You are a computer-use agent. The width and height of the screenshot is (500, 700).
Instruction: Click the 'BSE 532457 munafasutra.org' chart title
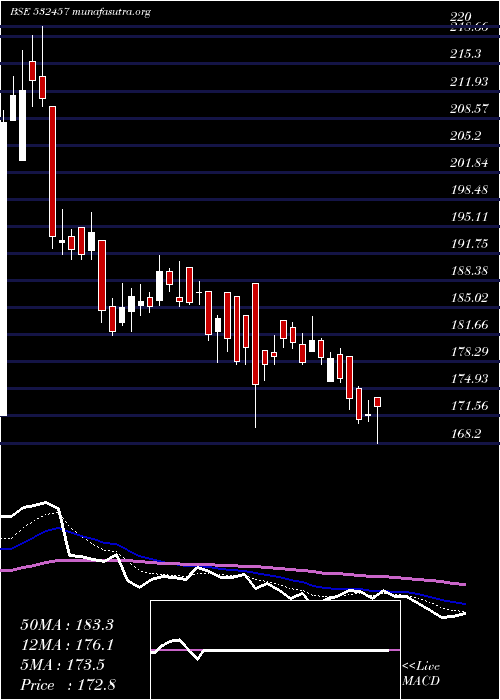80,12
